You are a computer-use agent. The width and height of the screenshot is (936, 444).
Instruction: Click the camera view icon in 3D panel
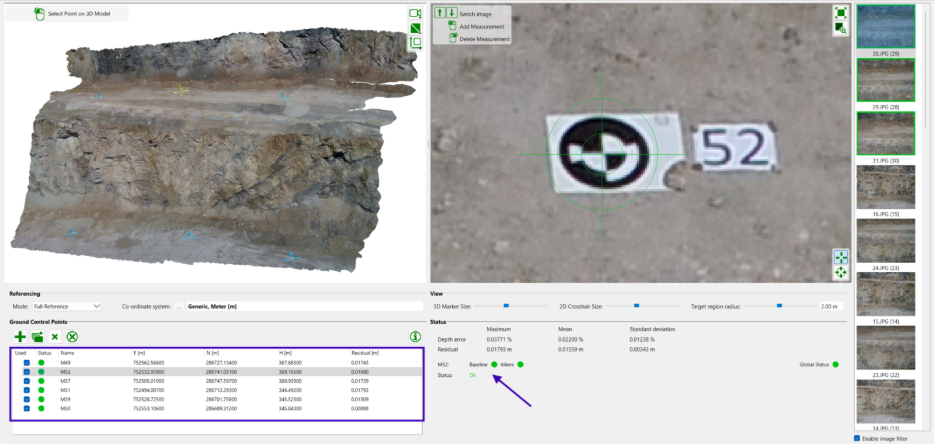415,13
